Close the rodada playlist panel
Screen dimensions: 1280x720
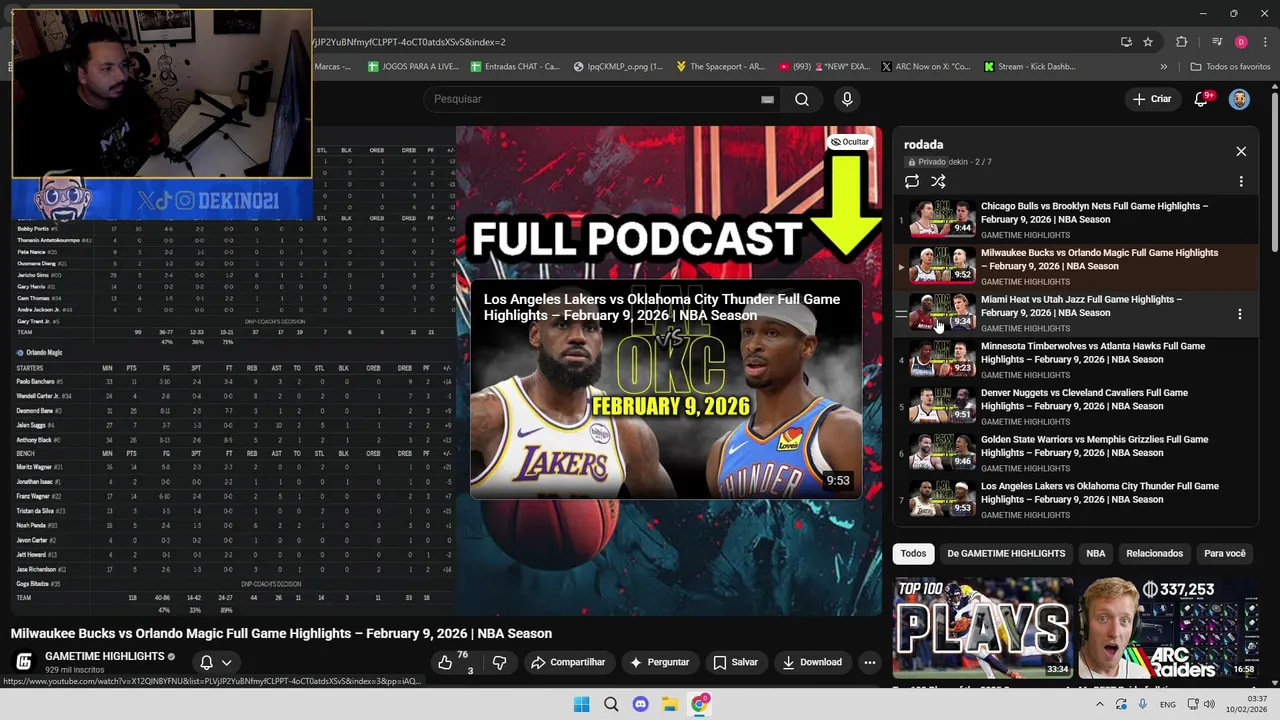point(1241,151)
